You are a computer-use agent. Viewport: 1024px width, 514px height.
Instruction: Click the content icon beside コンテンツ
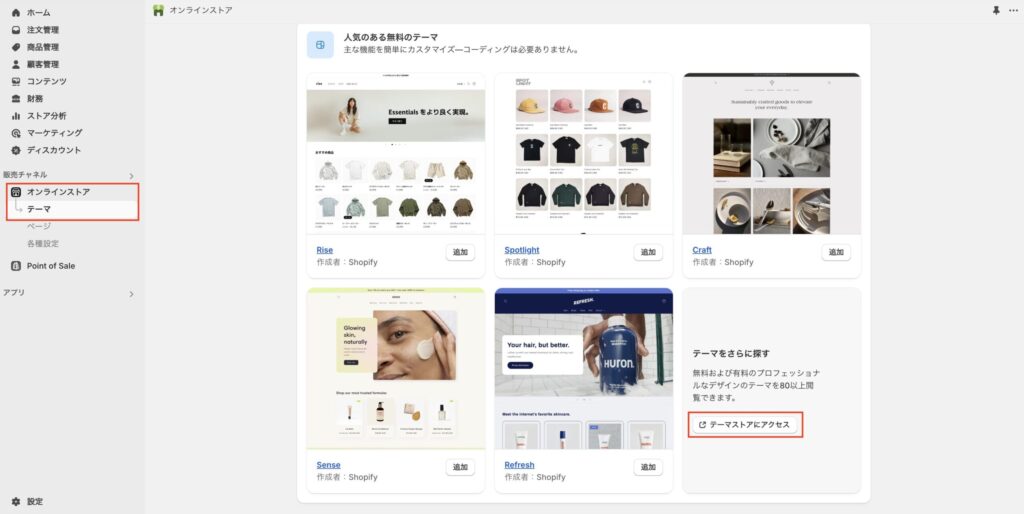tap(16, 81)
